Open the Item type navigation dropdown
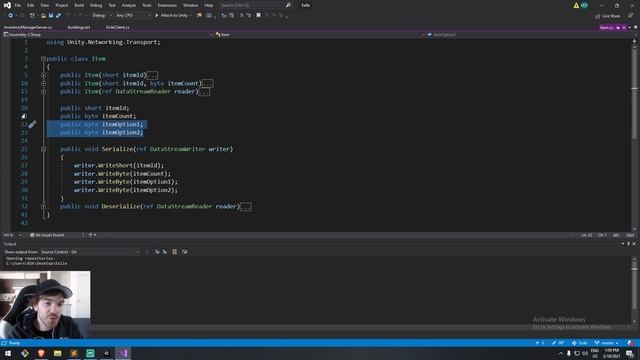Image resolution: width=640 pixels, height=360 pixels. 320,35
